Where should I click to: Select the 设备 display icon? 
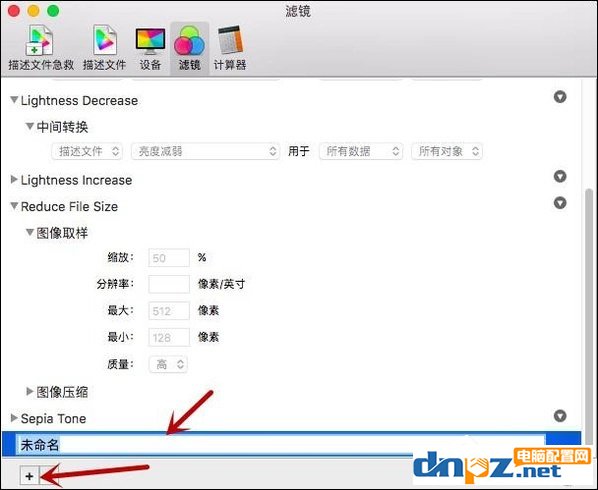[x=150, y=48]
